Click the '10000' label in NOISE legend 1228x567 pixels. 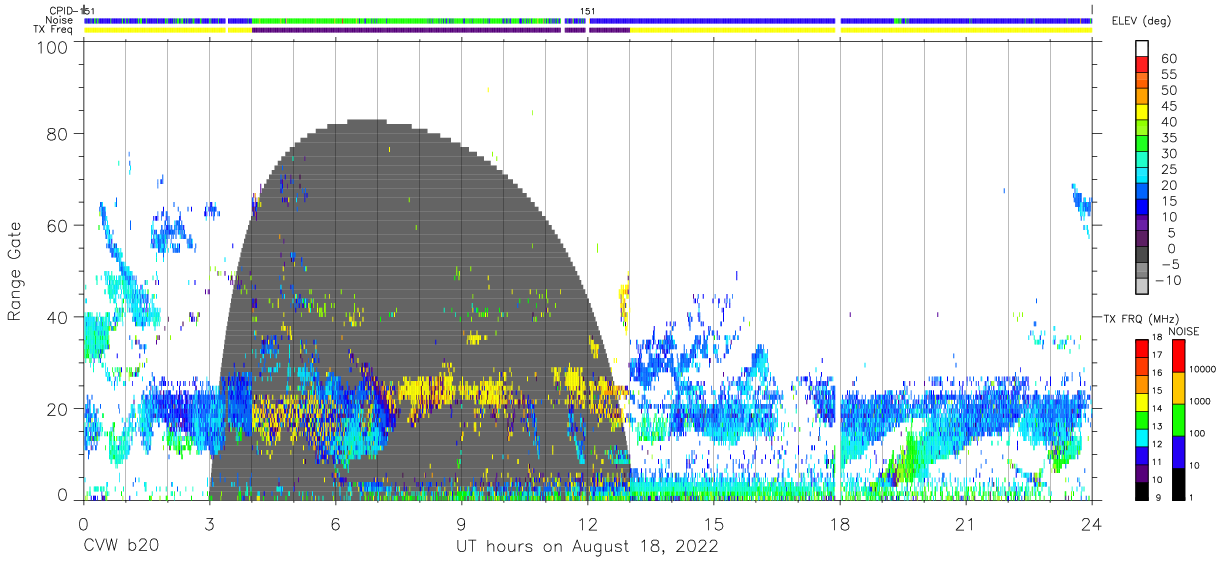pos(1201,369)
